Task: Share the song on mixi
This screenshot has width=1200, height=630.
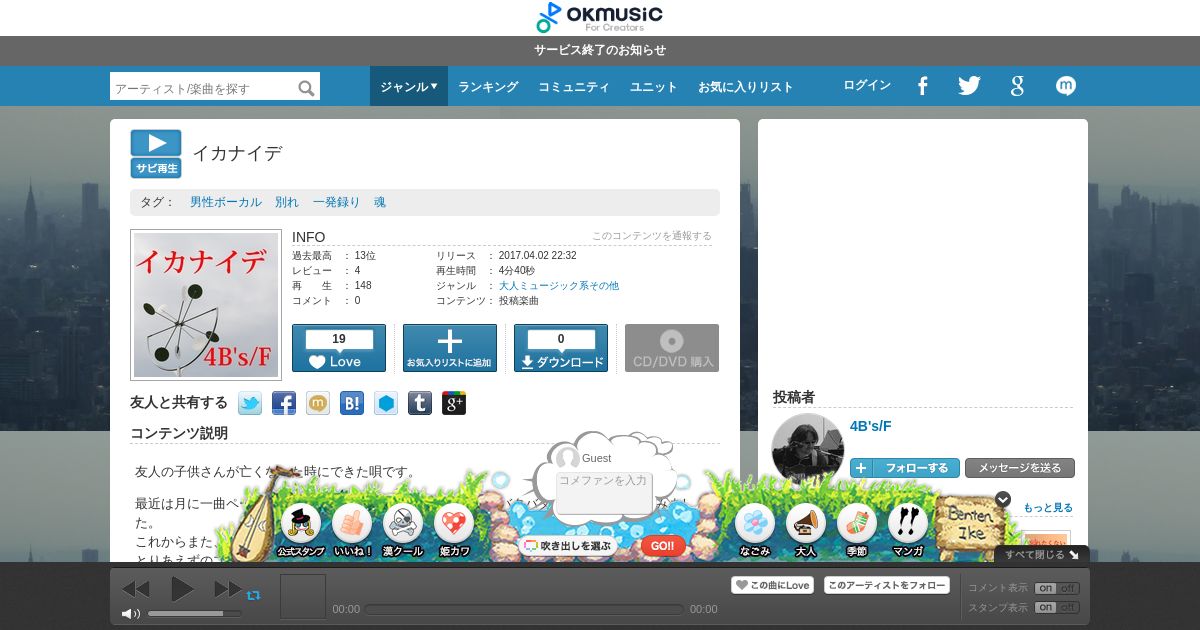Action: (318, 403)
